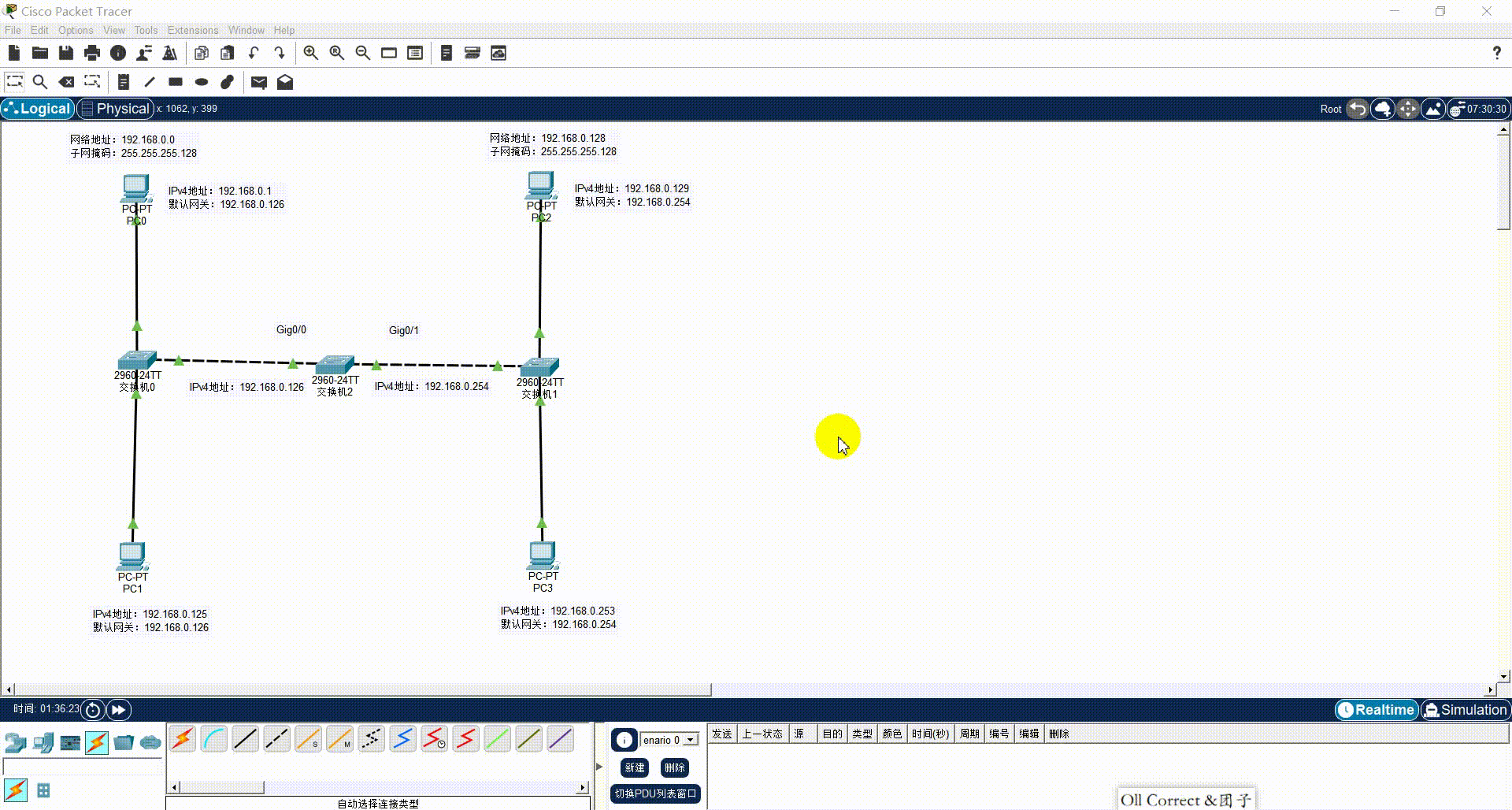The height and width of the screenshot is (810, 1512).
Task: Switch to Realtime mode
Action: coord(1377,710)
